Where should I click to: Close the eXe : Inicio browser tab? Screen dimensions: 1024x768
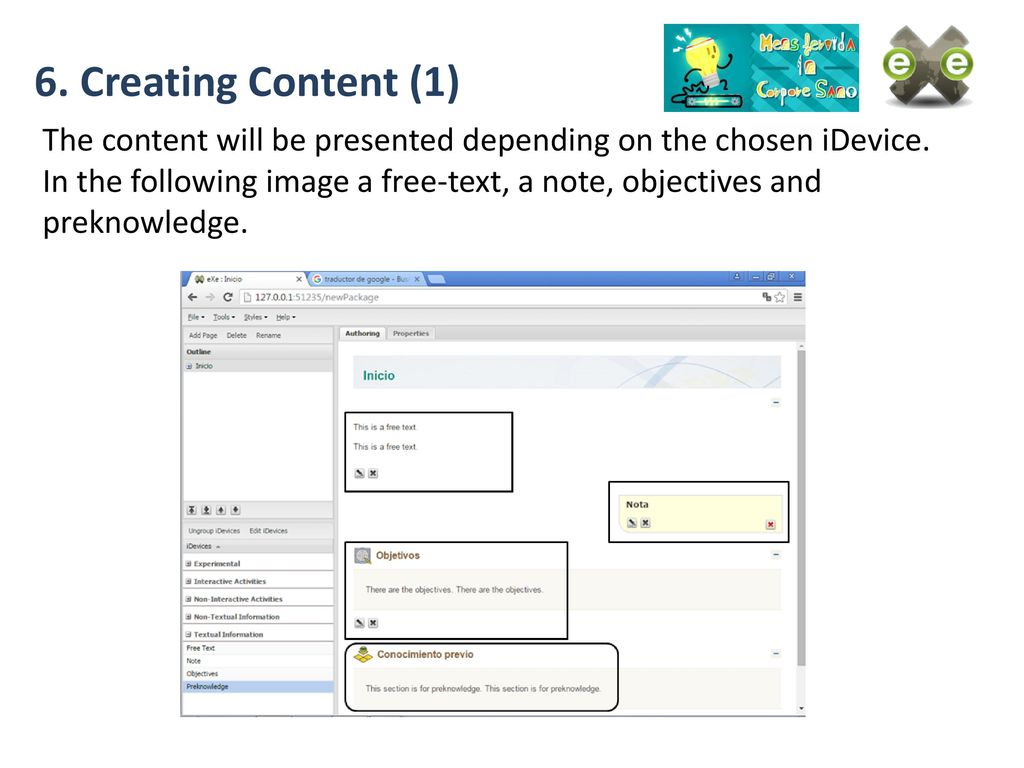click(x=298, y=279)
